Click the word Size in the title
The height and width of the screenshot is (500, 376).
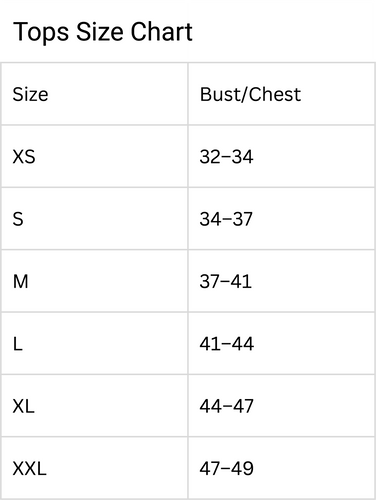click(x=100, y=32)
